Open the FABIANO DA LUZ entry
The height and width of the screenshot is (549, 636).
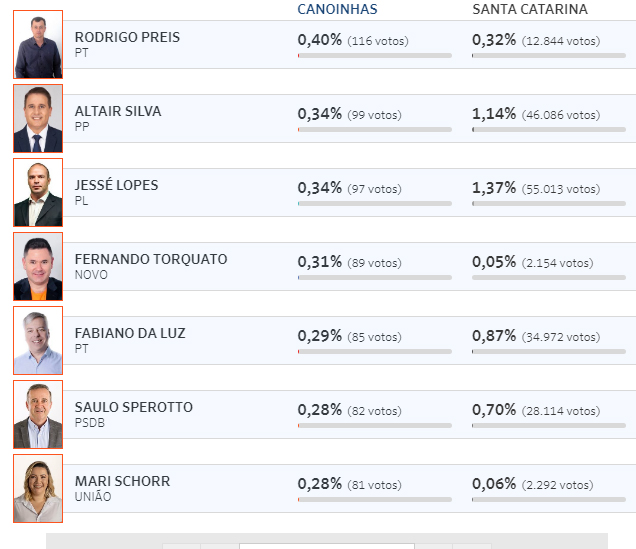(350, 341)
